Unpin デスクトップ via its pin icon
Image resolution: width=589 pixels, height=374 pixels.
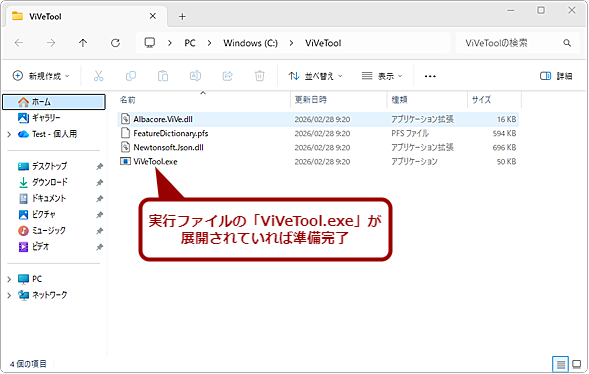coord(99,166)
